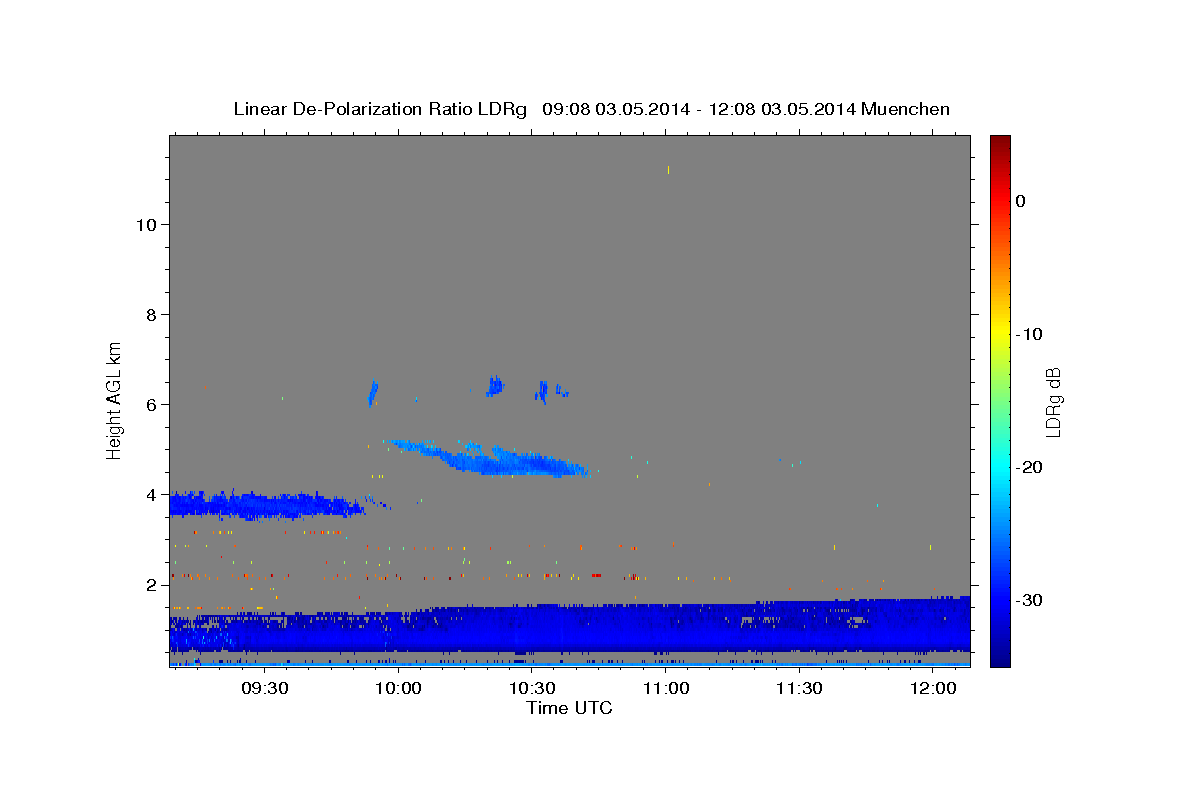The image size is (1200, 800).
Task: Select the 11:30 time tick label
Action: [x=799, y=688]
